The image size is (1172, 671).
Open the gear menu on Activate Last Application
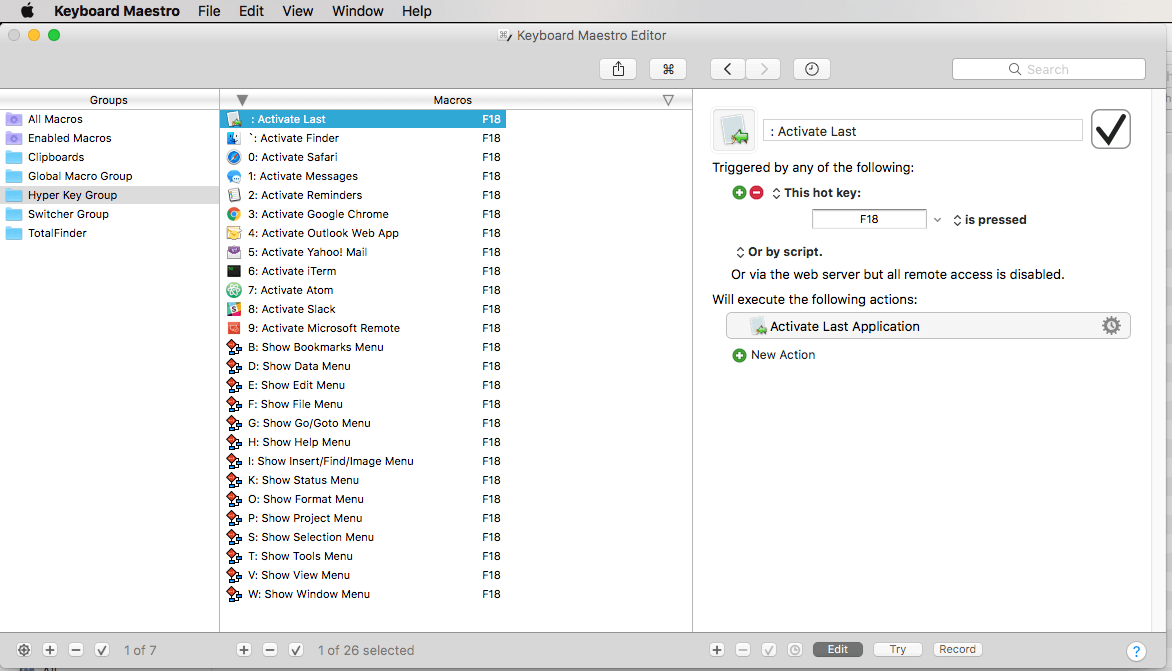tap(1111, 326)
